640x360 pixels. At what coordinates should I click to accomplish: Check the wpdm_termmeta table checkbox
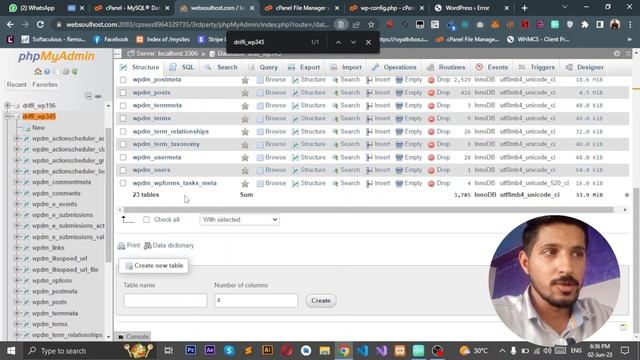tap(123, 106)
